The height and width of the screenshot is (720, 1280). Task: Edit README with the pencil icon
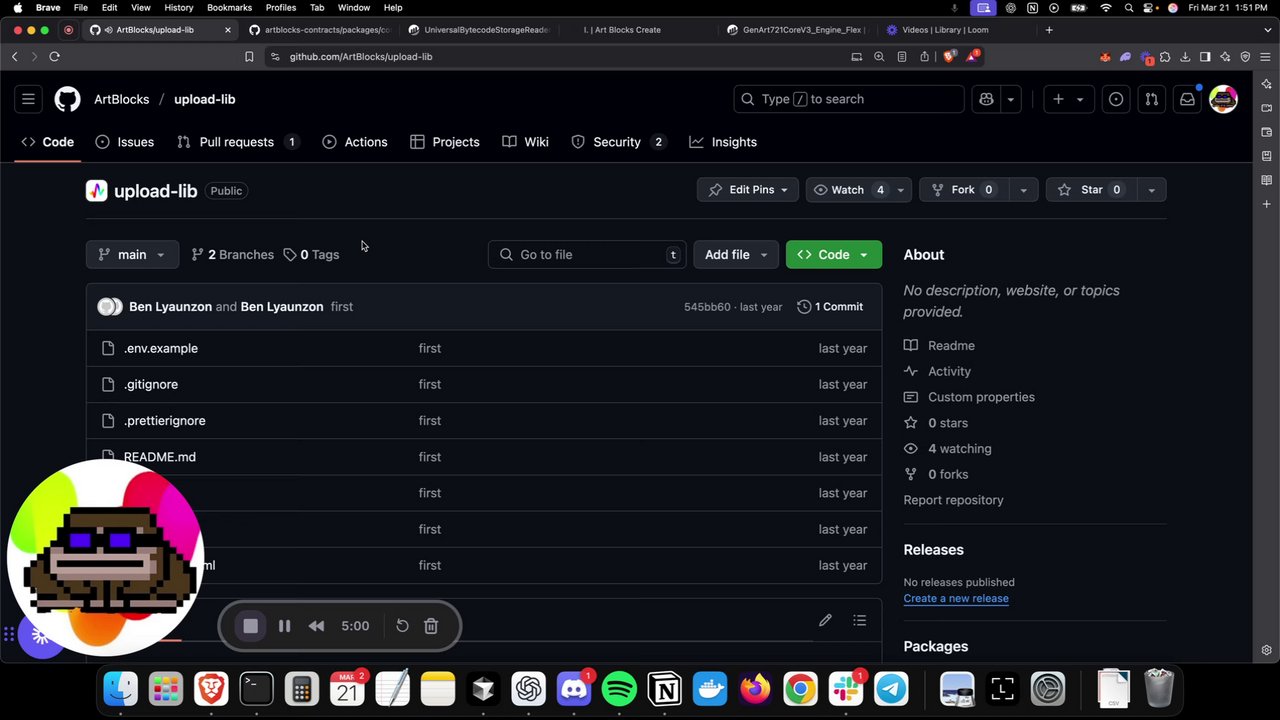coord(825,621)
